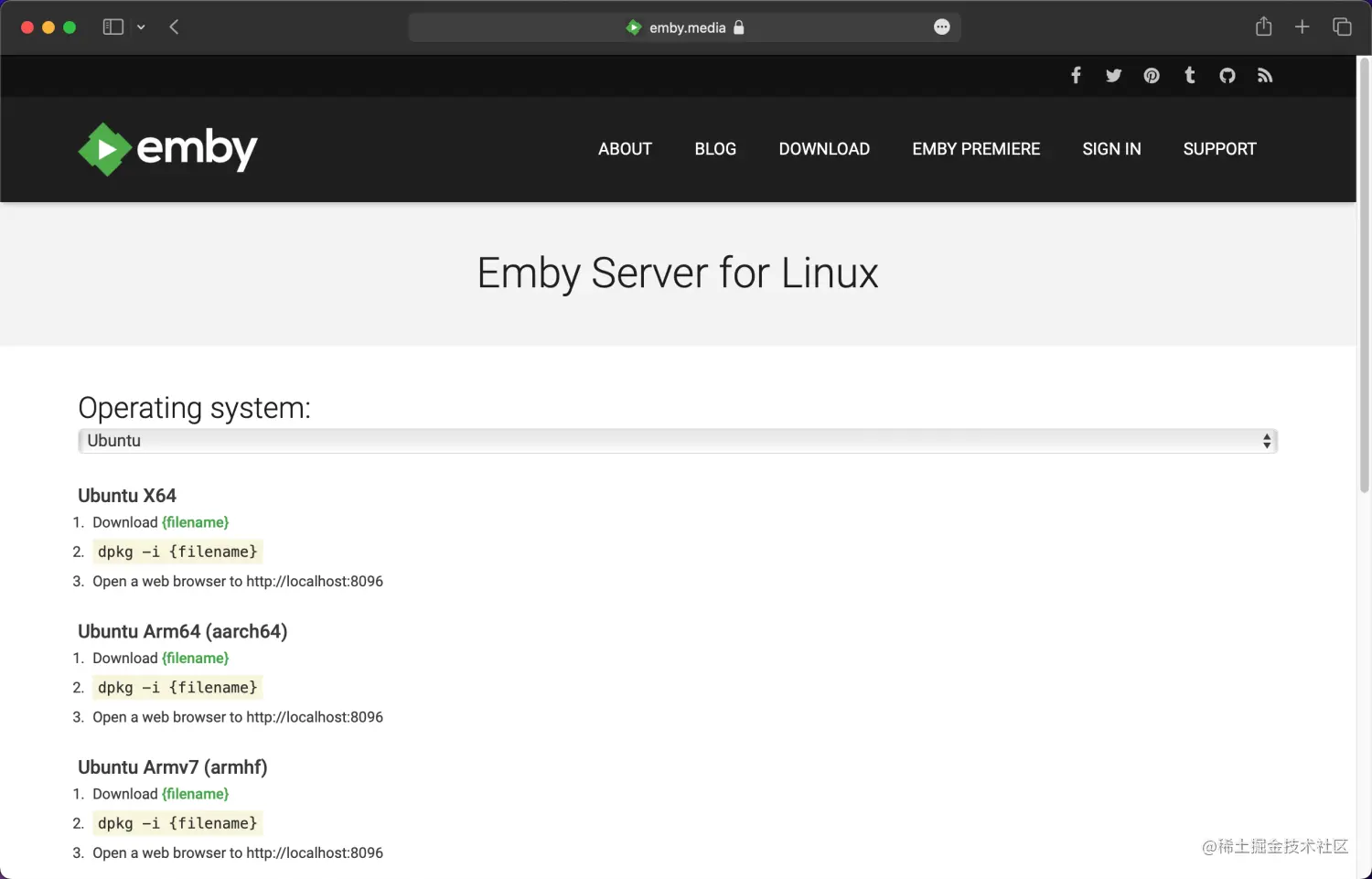Download the Ubuntu Arm64 {filename} link

coord(195,658)
